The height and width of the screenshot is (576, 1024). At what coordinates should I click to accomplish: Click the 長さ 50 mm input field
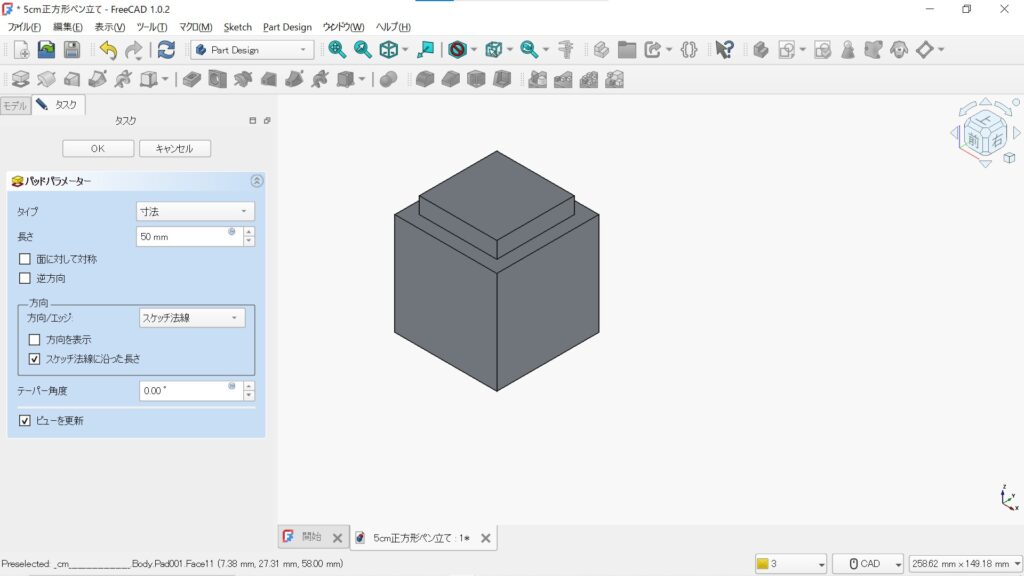185,237
